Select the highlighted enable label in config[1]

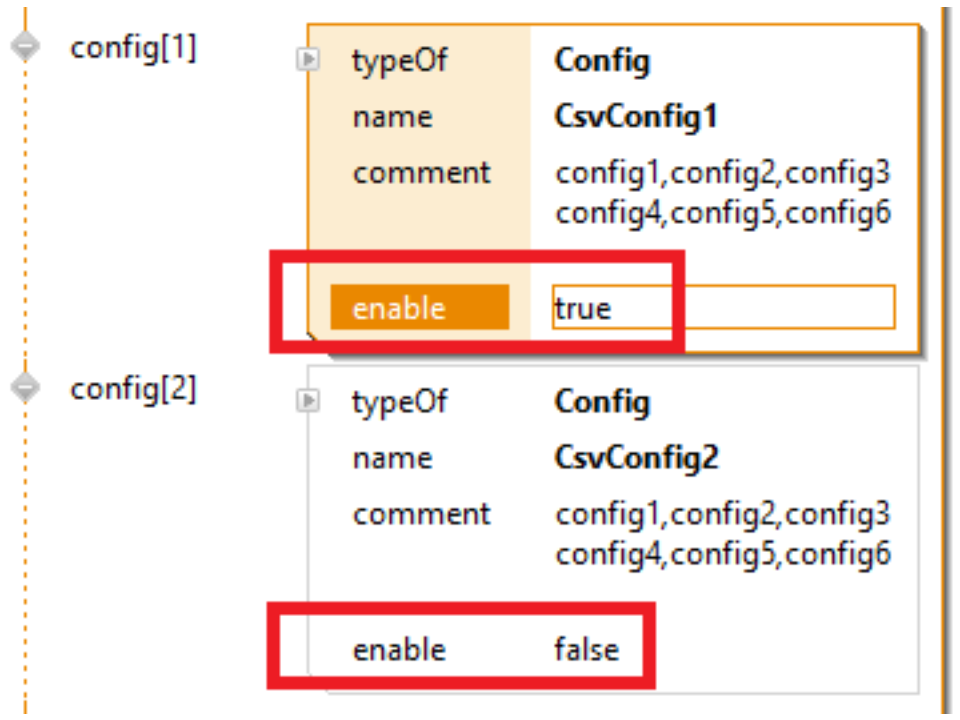419,308
